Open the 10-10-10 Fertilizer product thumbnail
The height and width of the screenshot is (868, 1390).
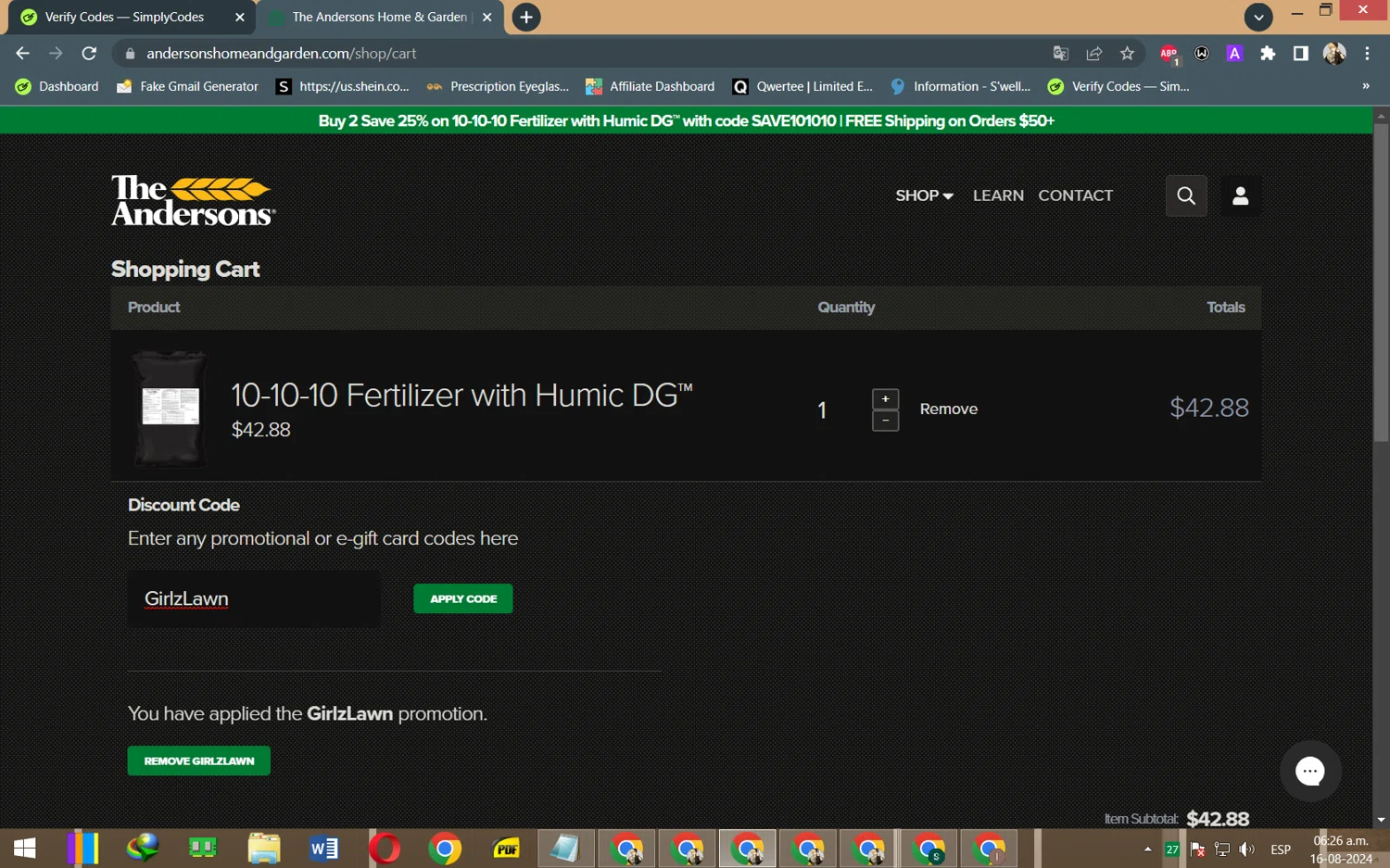pos(170,409)
